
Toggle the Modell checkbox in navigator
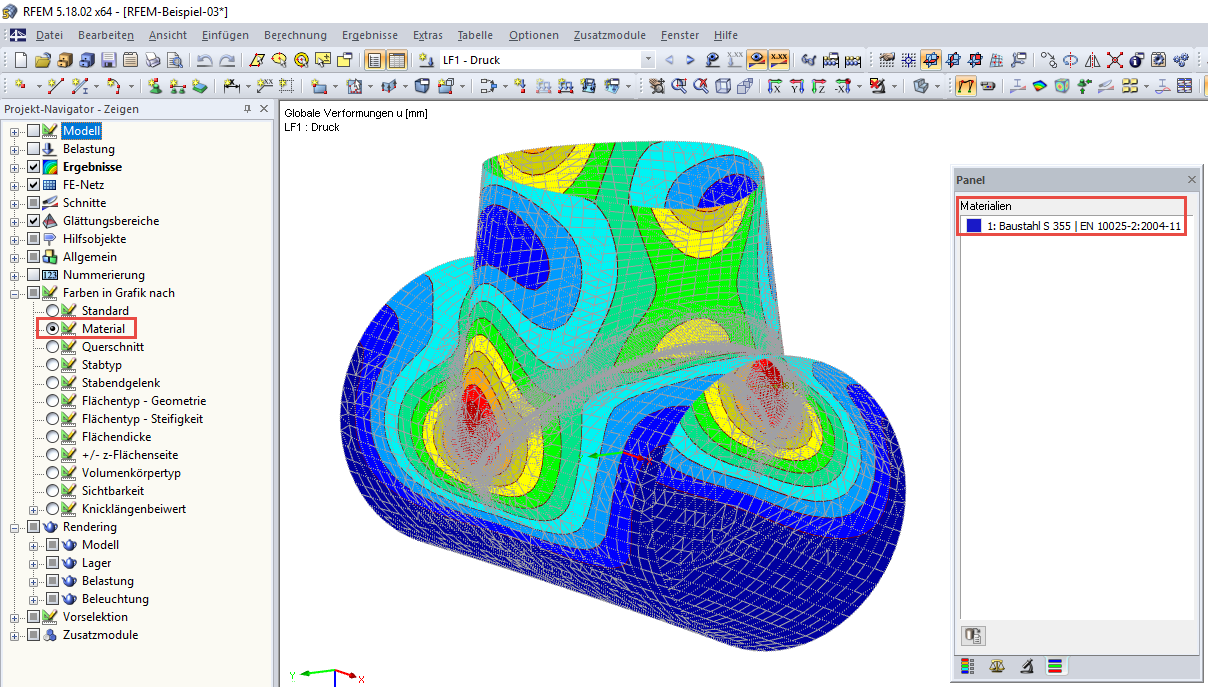coord(34,131)
